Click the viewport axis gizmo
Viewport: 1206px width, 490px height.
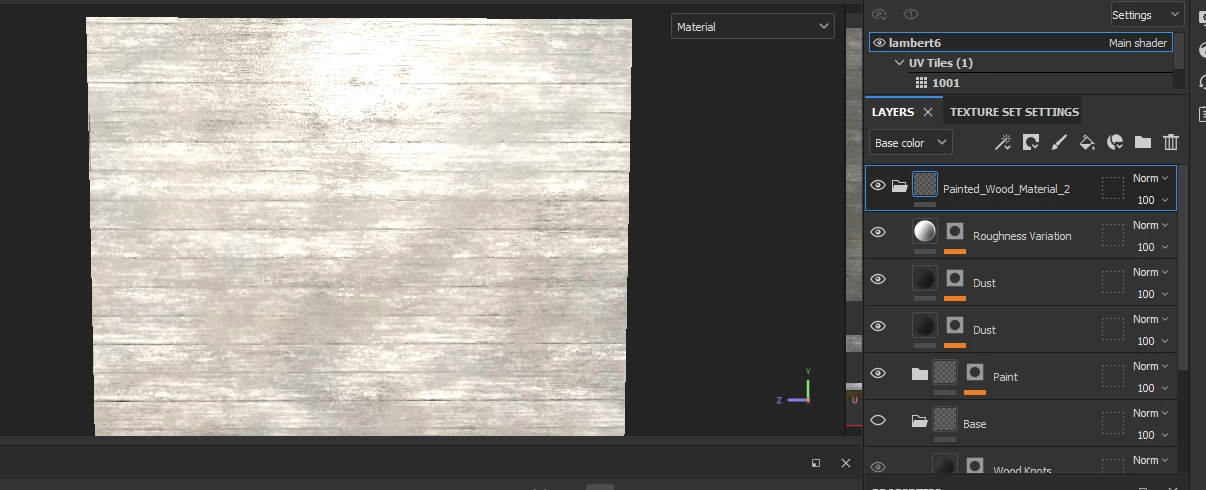pyautogui.click(x=798, y=388)
